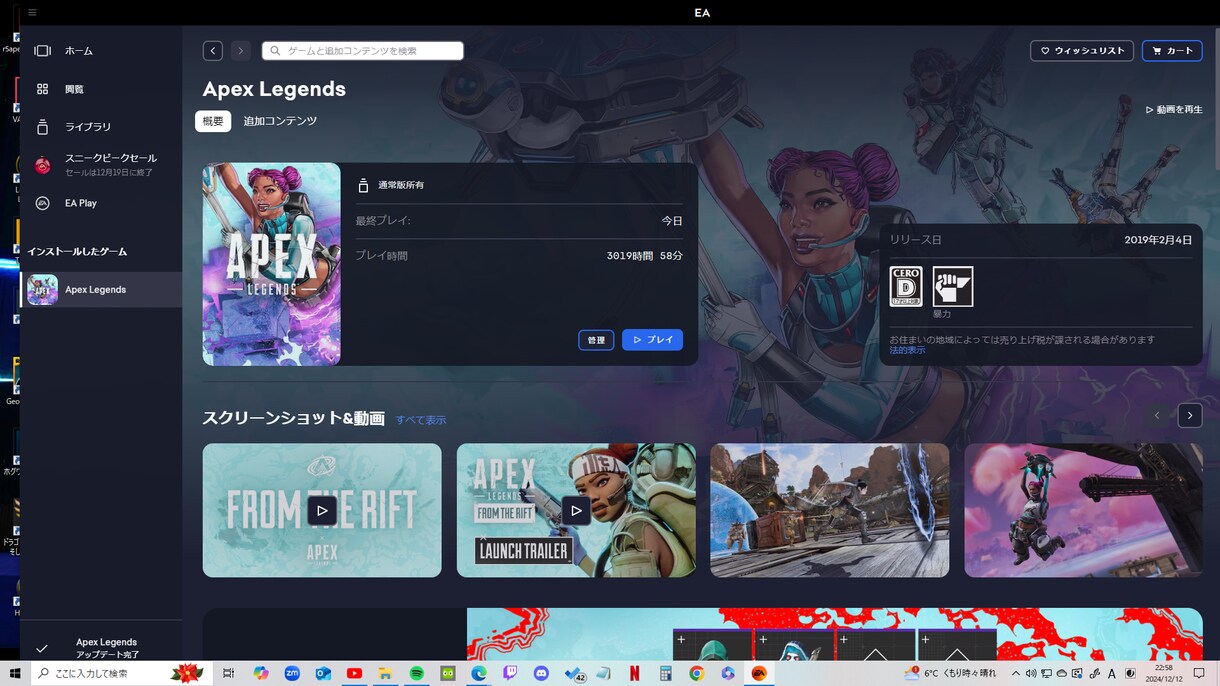Screen dimensions: 1220x686
Task: Click the 管理 manage button
Action: [x=596, y=340]
